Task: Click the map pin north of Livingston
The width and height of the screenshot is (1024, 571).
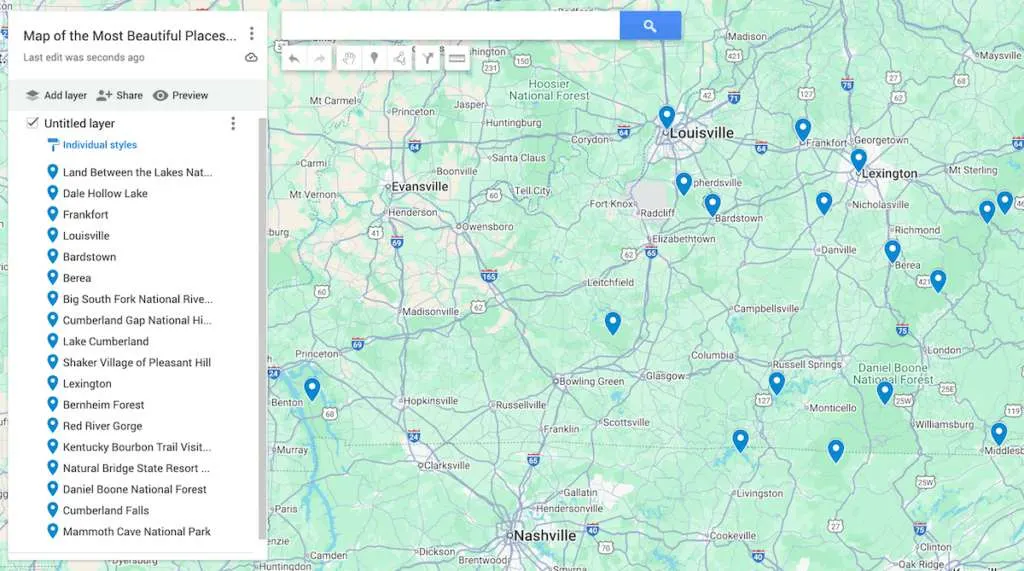Action: pos(740,440)
